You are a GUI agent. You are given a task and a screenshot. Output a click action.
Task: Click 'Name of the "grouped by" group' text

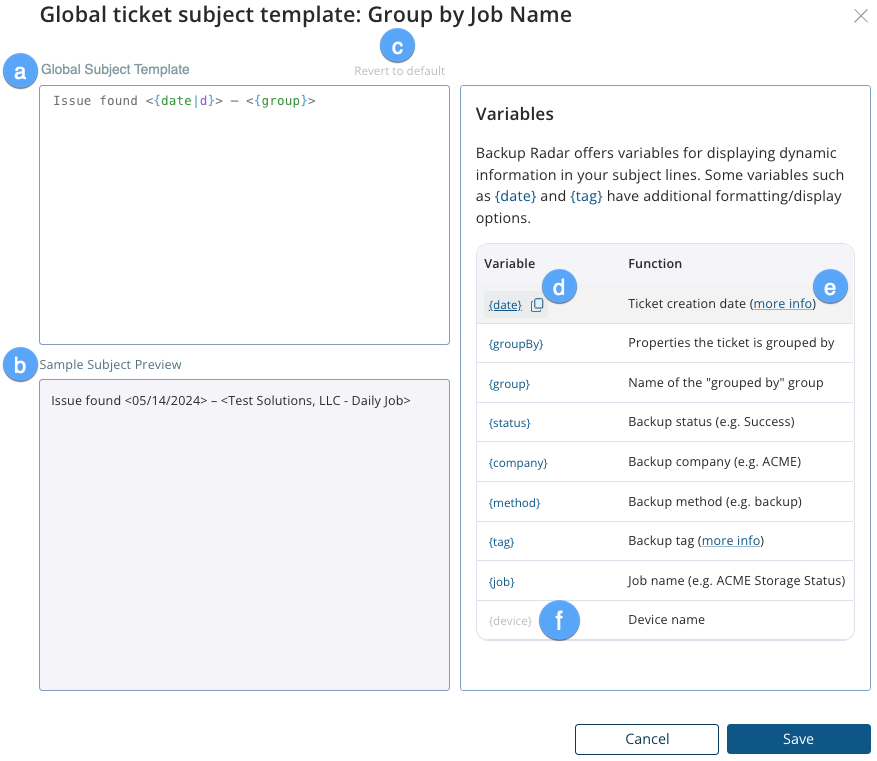click(725, 382)
